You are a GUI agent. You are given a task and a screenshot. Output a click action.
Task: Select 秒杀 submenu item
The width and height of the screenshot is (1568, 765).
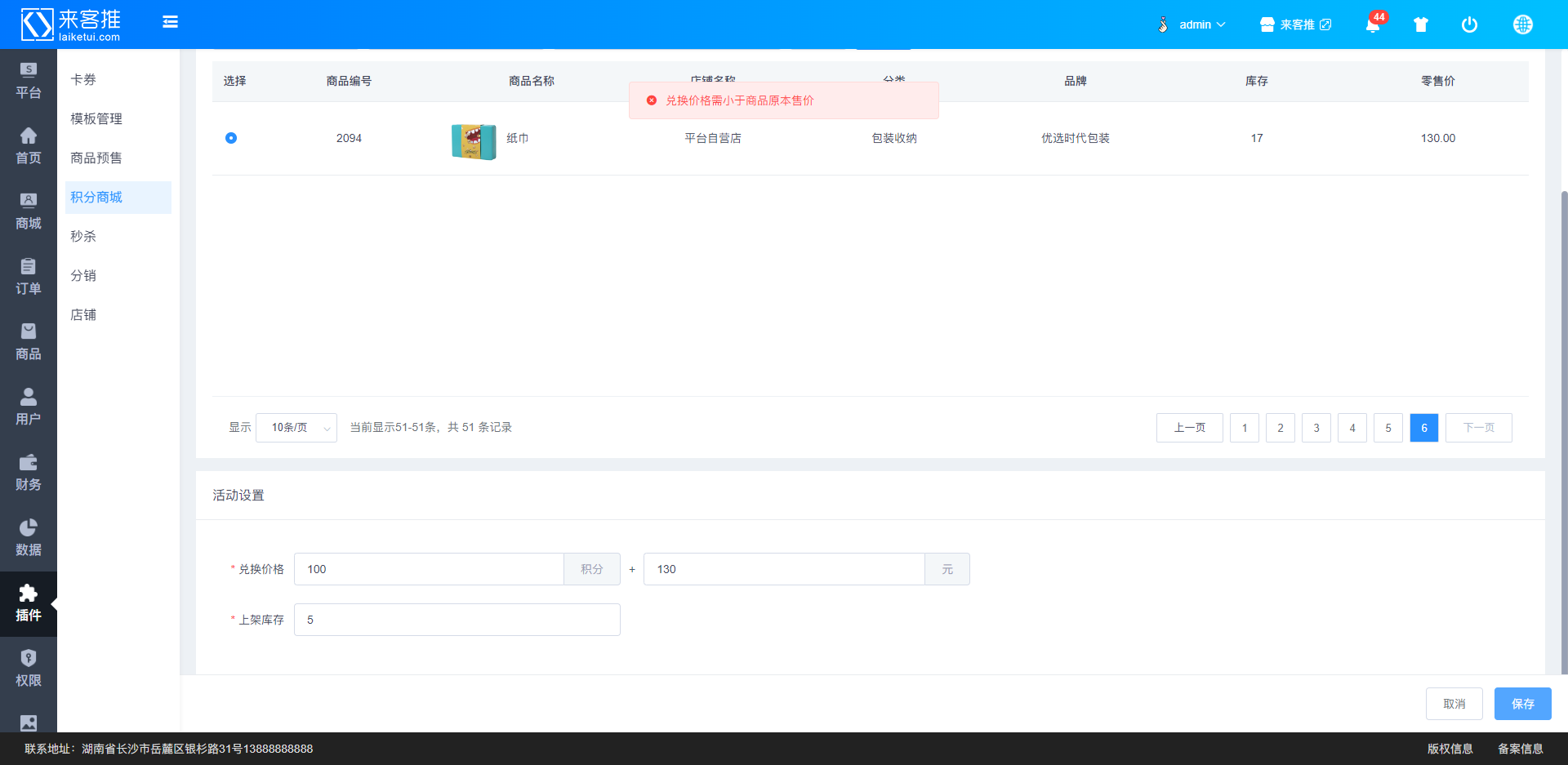click(x=118, y=237)
